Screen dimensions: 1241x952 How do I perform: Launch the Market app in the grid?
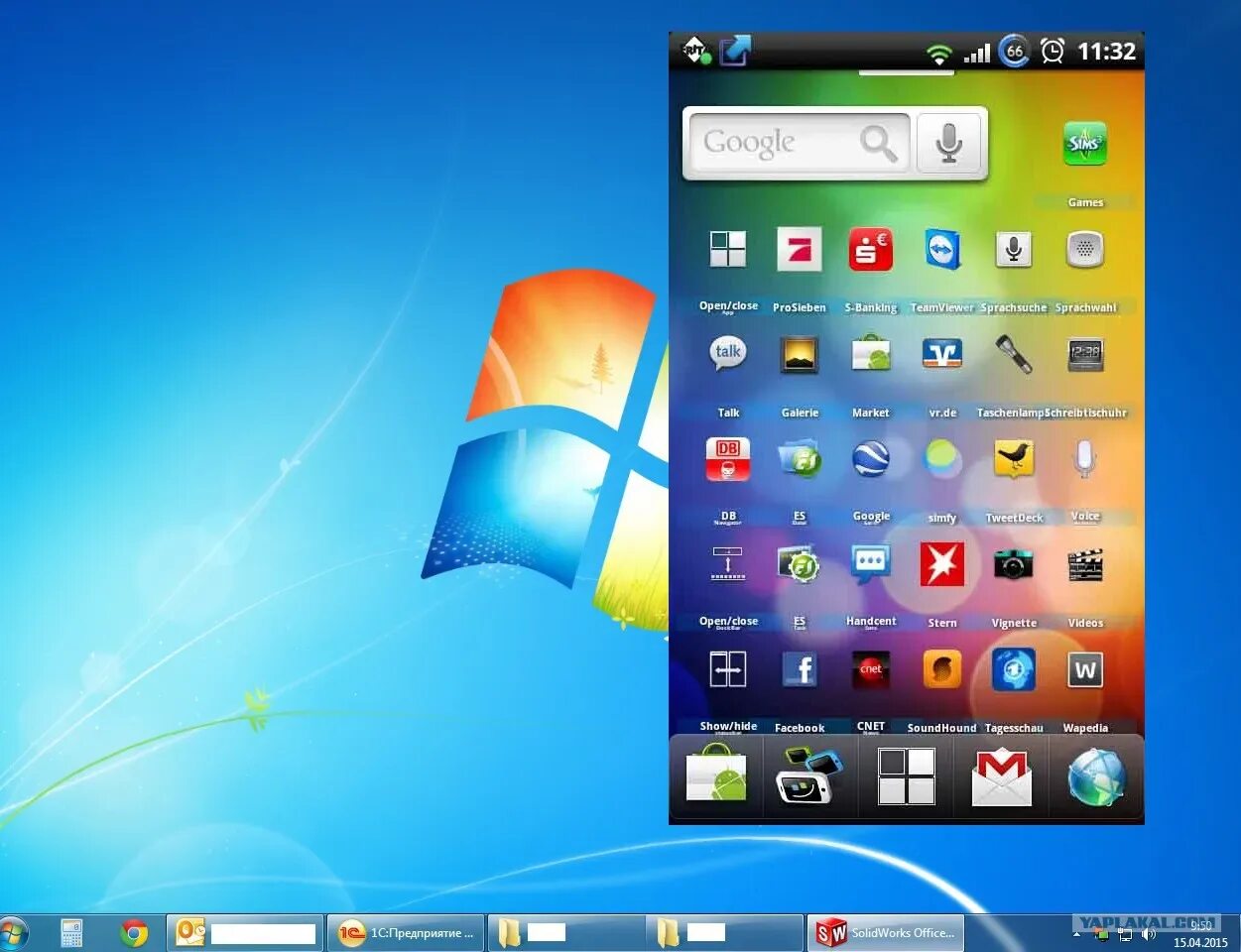(871, 354)
